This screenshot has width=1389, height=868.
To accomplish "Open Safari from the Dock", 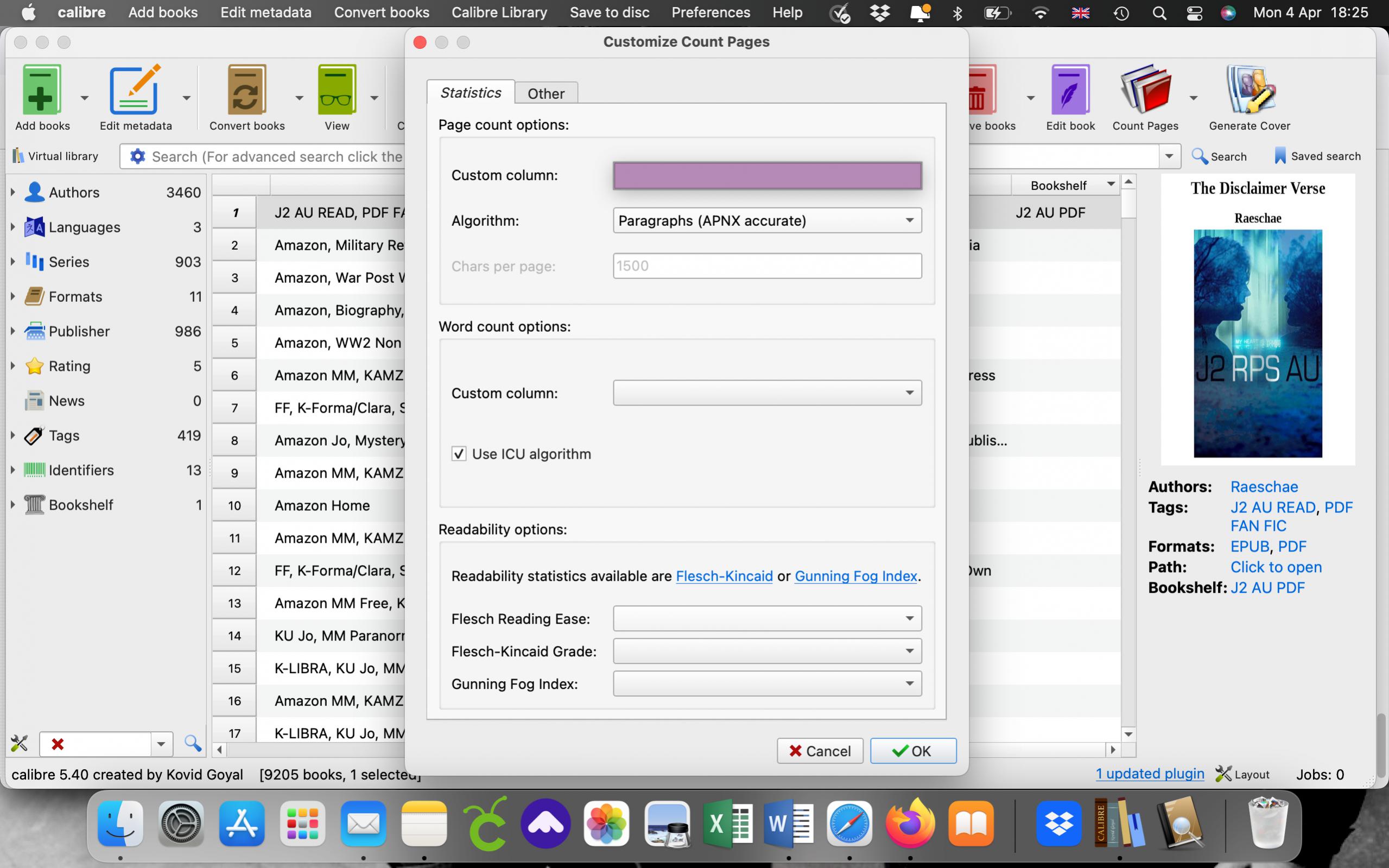I will click(x=849, y=824).
